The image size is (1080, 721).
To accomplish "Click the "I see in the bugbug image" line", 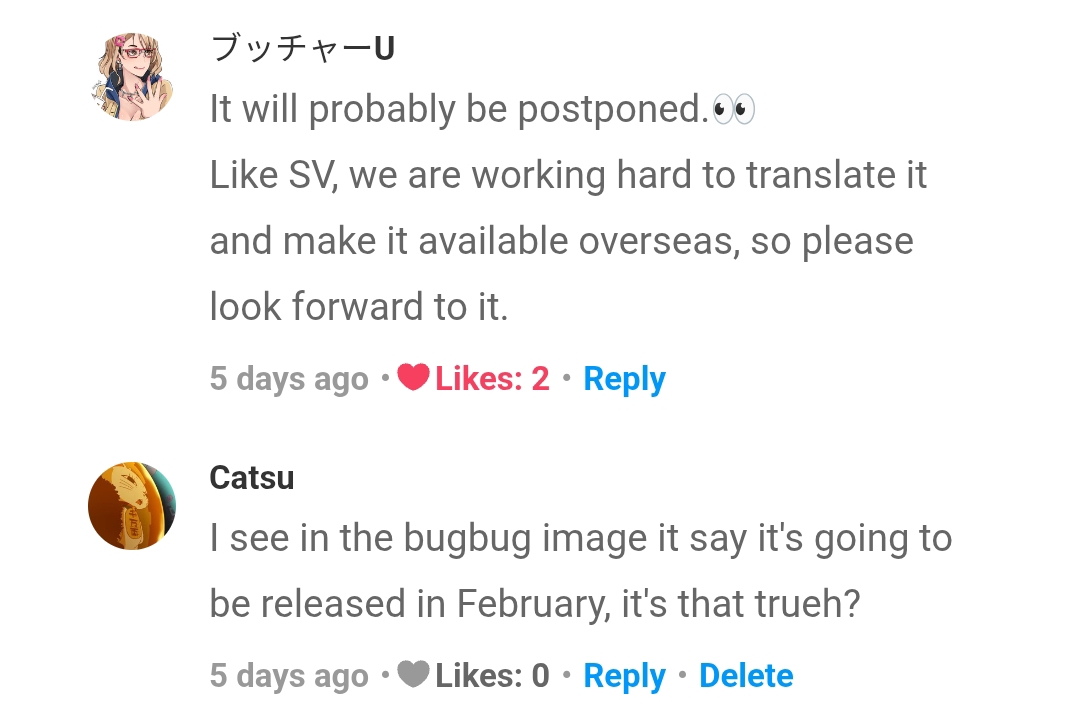I will coord(580,539).
